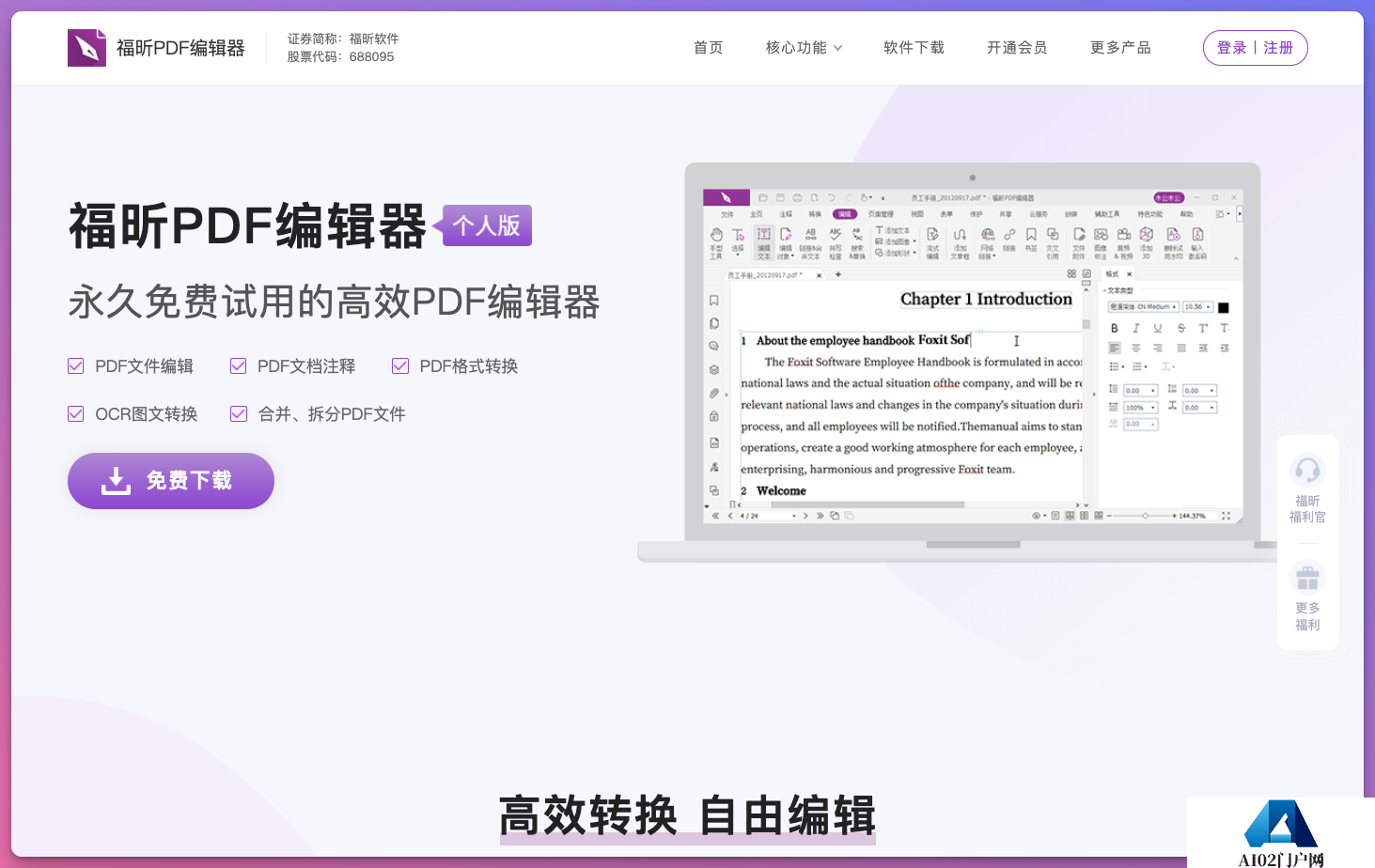The height and width of the screenshot is (868, 1375).
Task: Open 开通会员 in the site navigation
Action: [1017, 48]
